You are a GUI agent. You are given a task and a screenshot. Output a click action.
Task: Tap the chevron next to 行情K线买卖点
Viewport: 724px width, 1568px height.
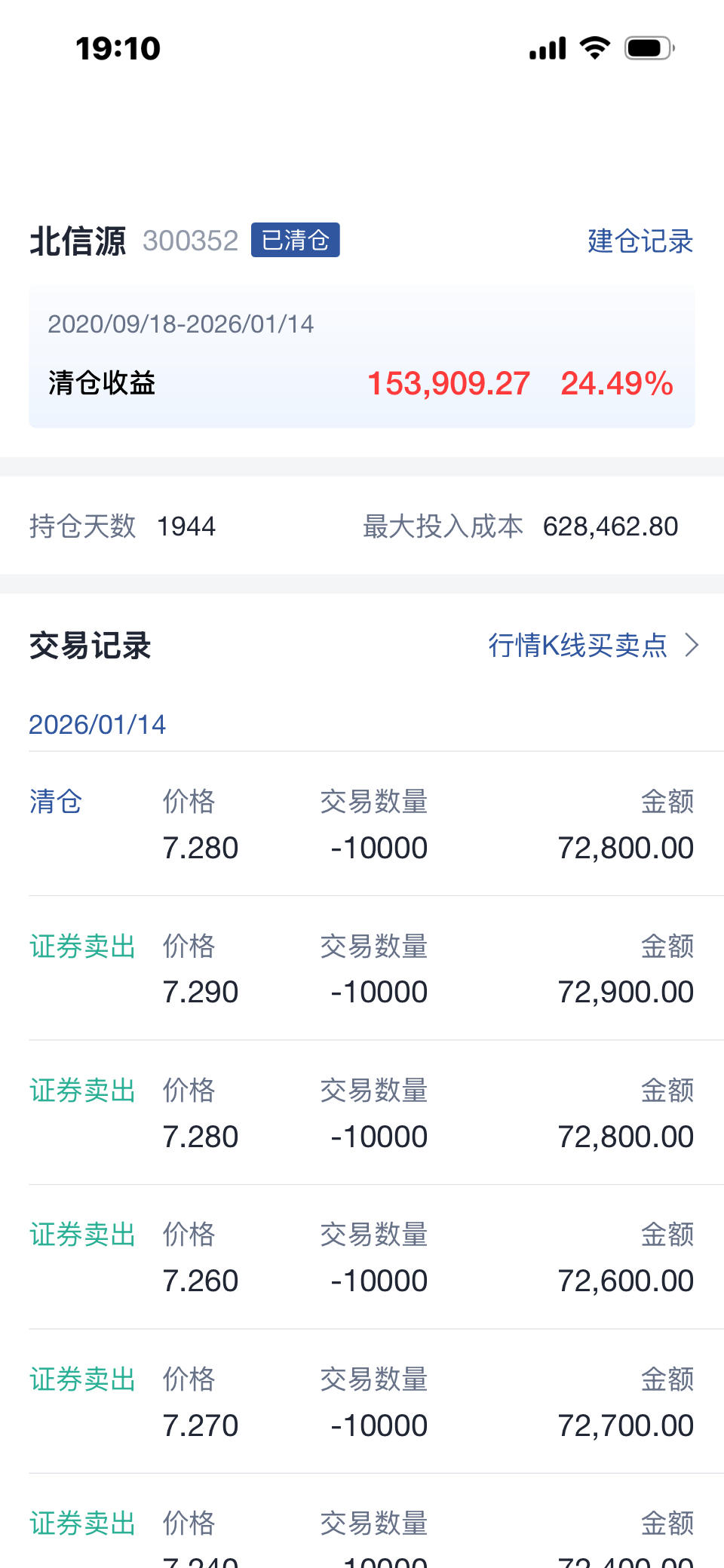tap(692, 646)
